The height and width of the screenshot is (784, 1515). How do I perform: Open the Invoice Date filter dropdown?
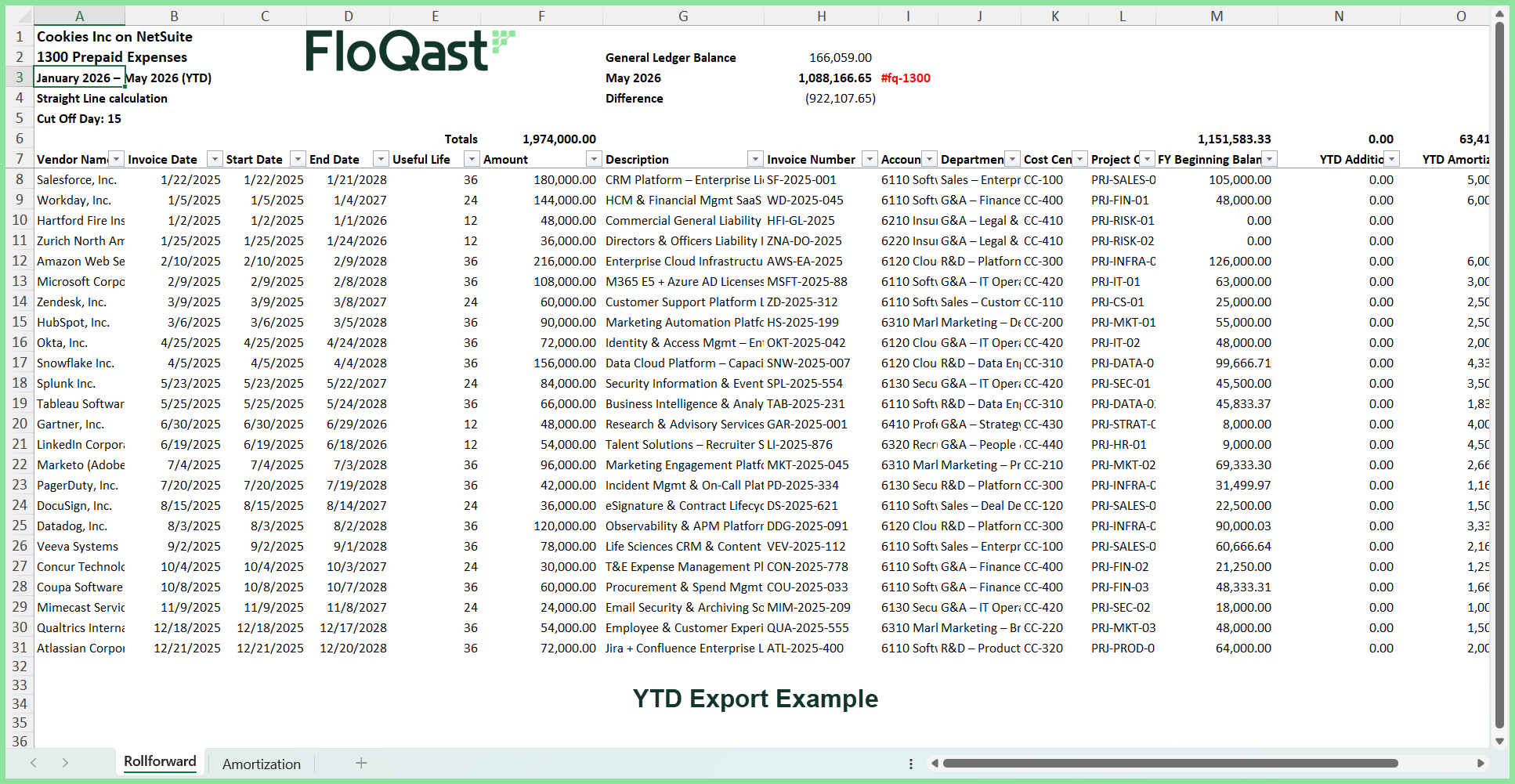215,159
